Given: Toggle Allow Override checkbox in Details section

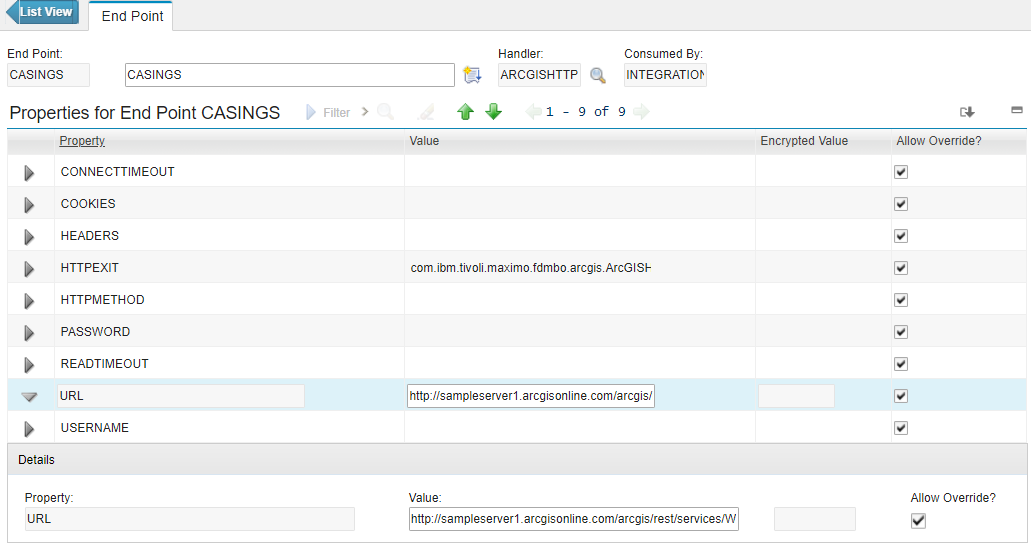Looking at the screenshot, I should [x=919, y=520].
